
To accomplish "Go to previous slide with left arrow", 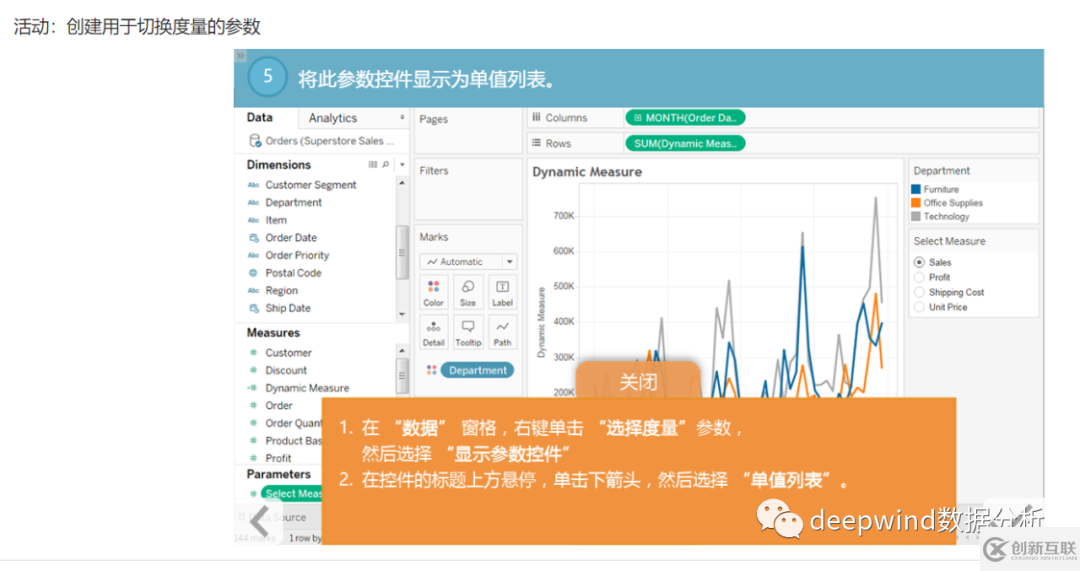I will [x=260, y=520].
